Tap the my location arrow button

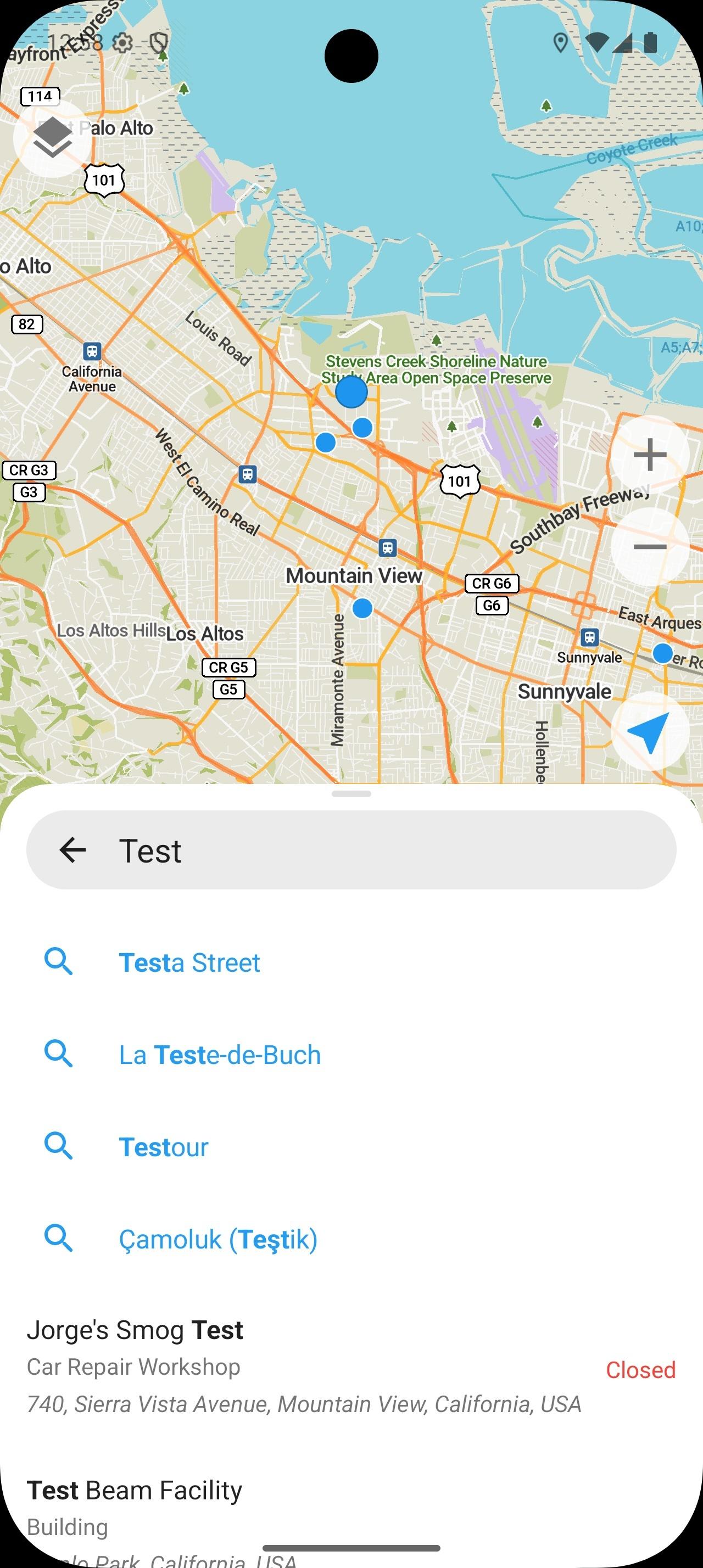(649, 731)
